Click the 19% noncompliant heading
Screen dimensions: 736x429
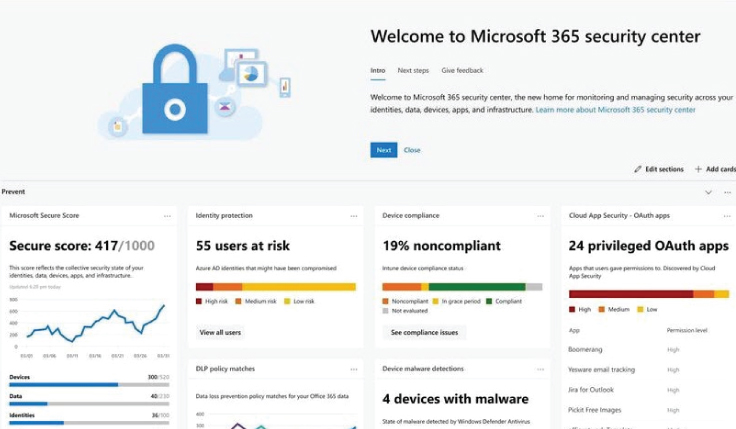[441, 246]
